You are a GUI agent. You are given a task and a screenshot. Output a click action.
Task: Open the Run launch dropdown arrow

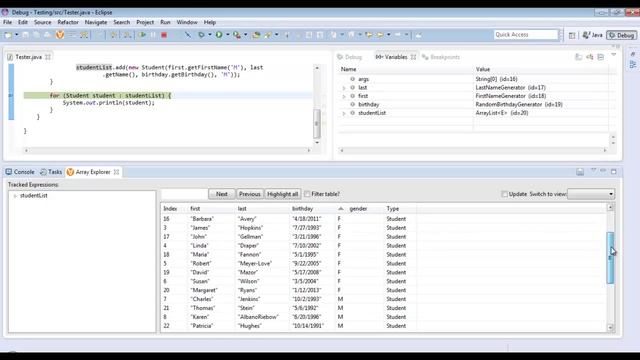tap(228, 35)
